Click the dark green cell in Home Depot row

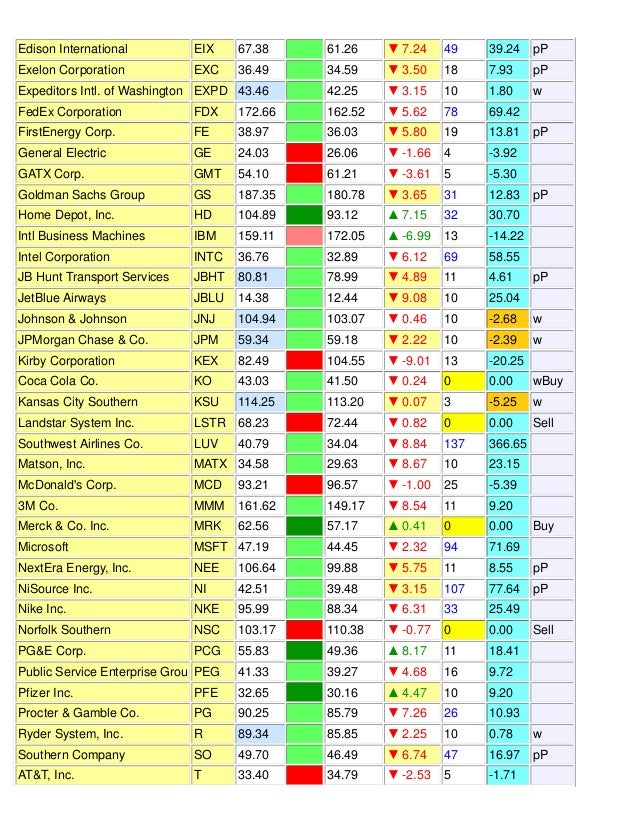(x=304, y=215)
